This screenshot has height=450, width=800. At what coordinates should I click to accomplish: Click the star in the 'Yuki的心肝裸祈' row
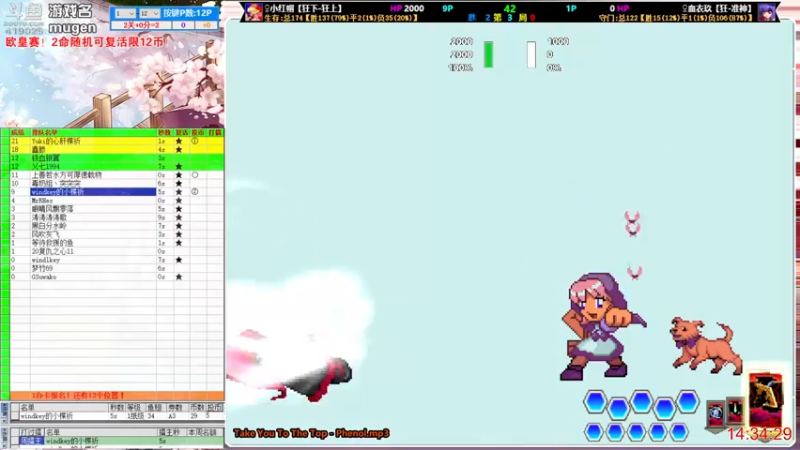click(x=179, y=141)
